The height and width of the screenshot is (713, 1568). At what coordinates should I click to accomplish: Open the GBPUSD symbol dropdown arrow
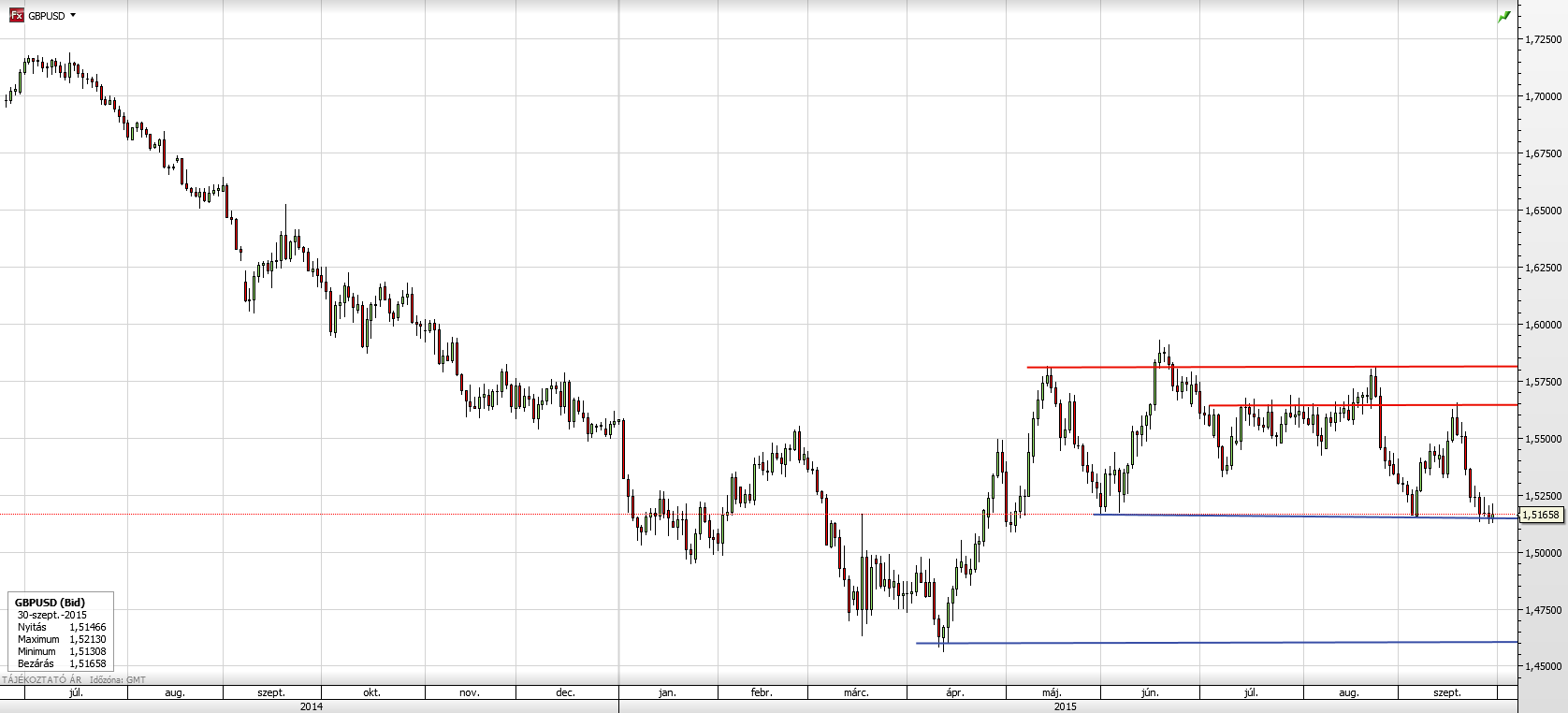click(x=73, y=16)
